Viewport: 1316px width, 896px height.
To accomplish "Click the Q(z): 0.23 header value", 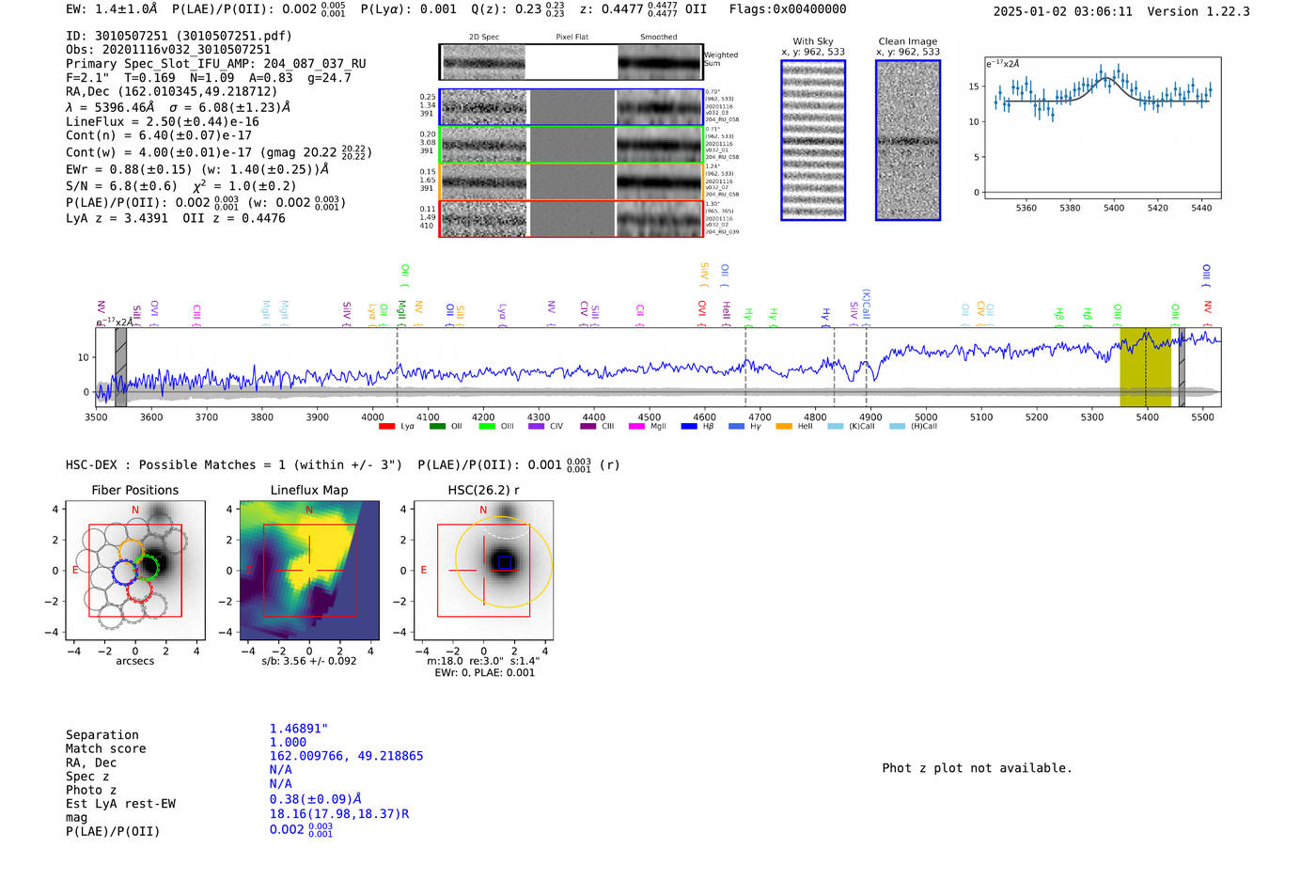I will tap(518, 9).
